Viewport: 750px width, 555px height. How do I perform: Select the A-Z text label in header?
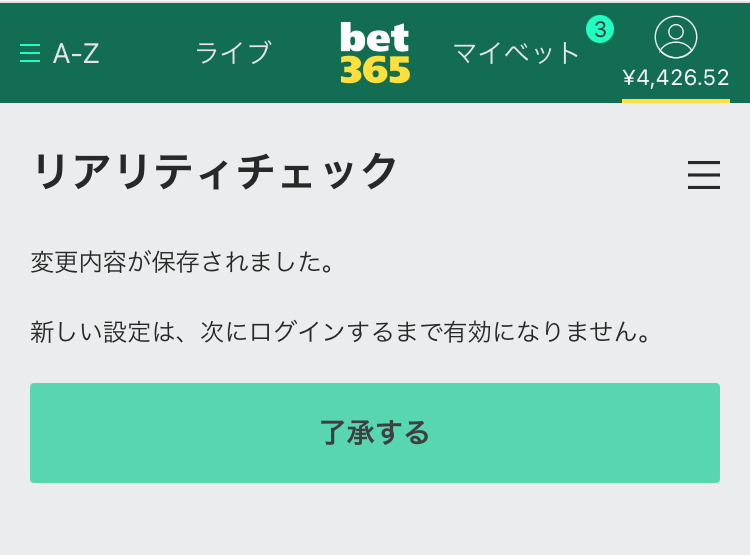click(76, 53)
